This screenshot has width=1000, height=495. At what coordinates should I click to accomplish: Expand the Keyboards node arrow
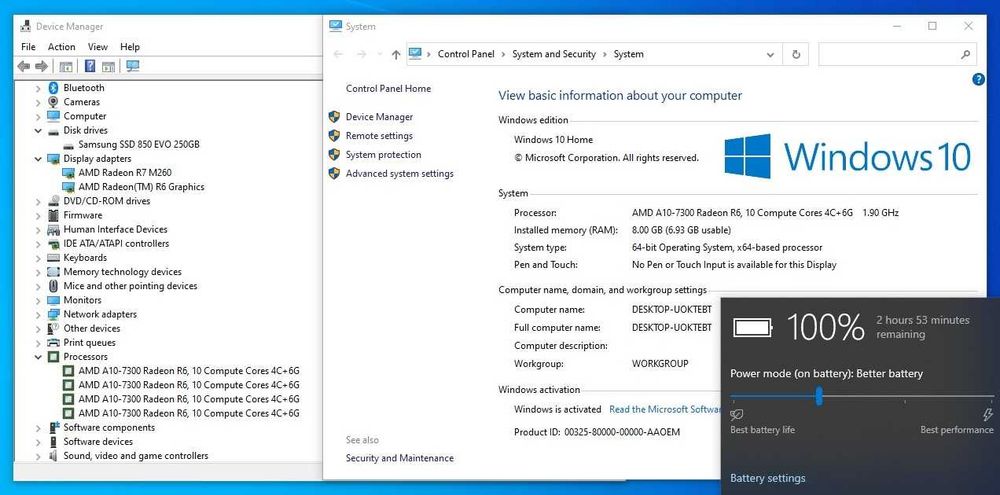pyautogui.click(x=38, y=258)
